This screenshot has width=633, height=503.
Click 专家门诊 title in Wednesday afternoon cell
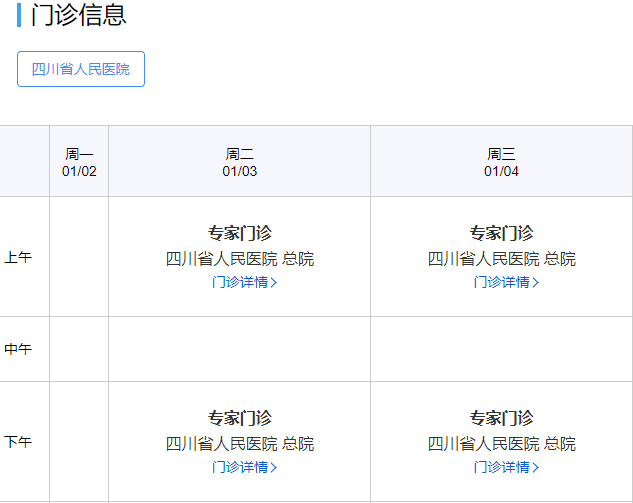pyautogui.click(x=502, y=418)
